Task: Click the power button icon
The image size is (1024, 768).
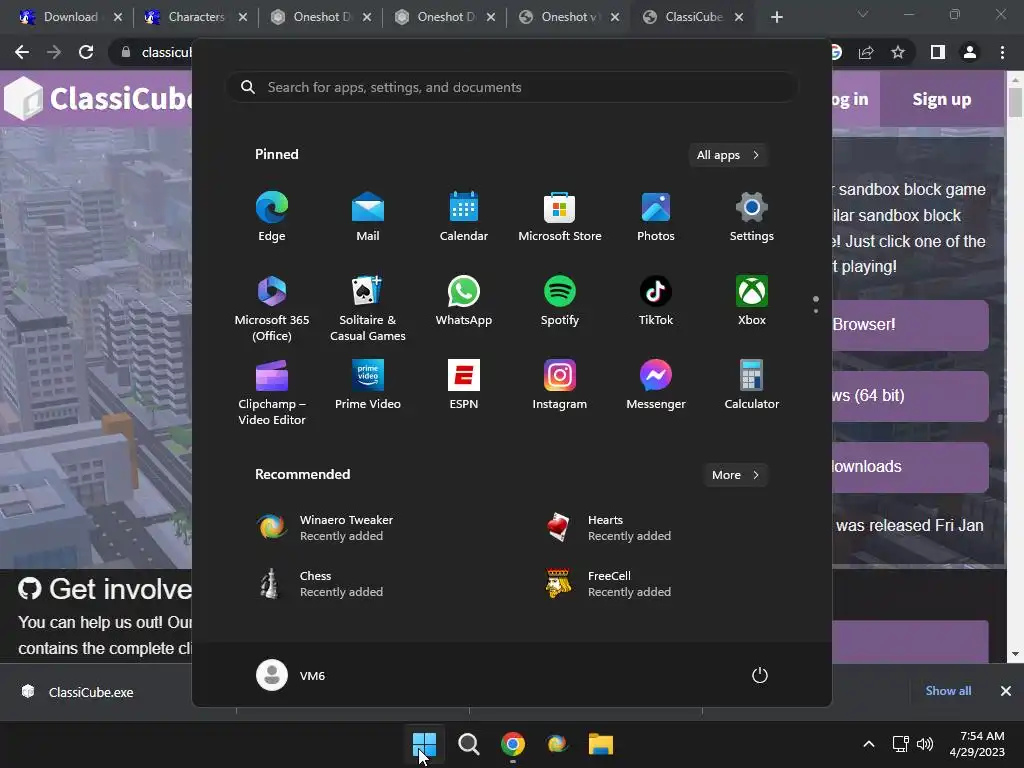Action: coord(760,675)
